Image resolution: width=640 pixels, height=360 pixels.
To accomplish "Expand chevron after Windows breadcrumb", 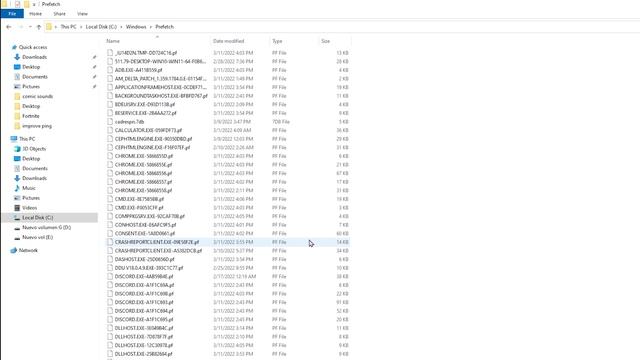I will tap(151, 27).
